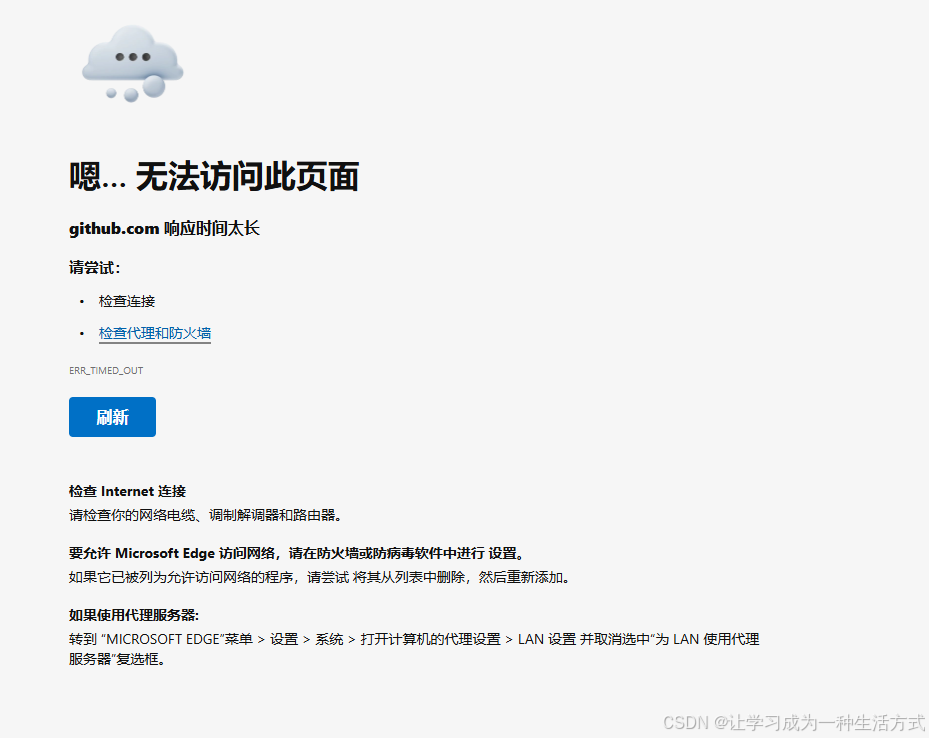Image resolution: width=929 pixels, height=738 pixels.
Task: Click the 如果使用代理服务器: heading
Action: (x=134, y=615)
